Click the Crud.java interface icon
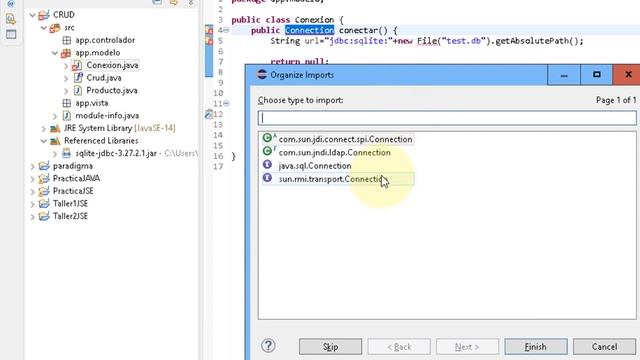This screenshot has height=360, width=640. (x=78, y=78)
